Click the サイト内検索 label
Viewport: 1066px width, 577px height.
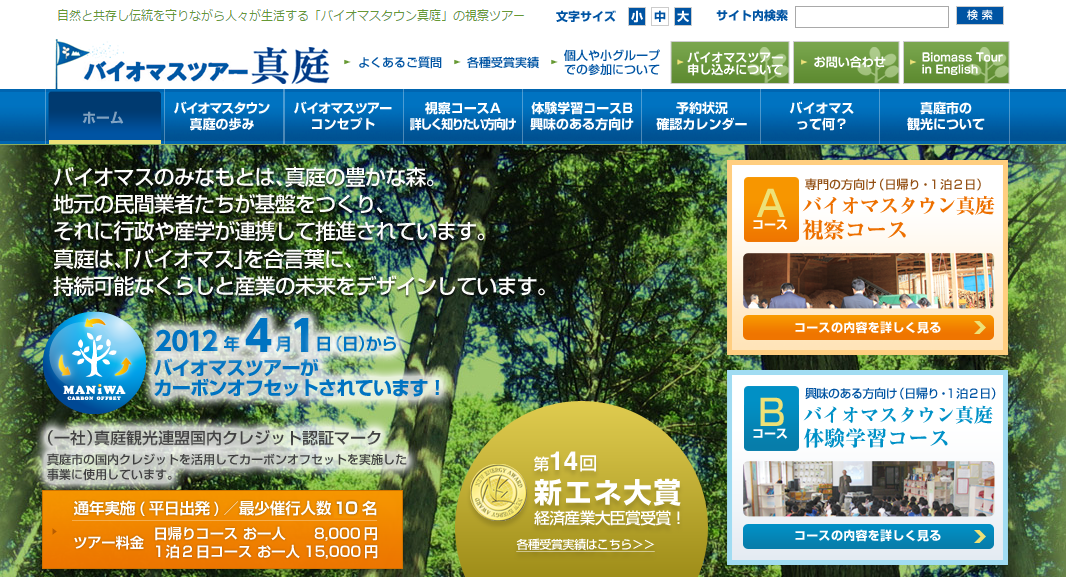coord(752,16)
